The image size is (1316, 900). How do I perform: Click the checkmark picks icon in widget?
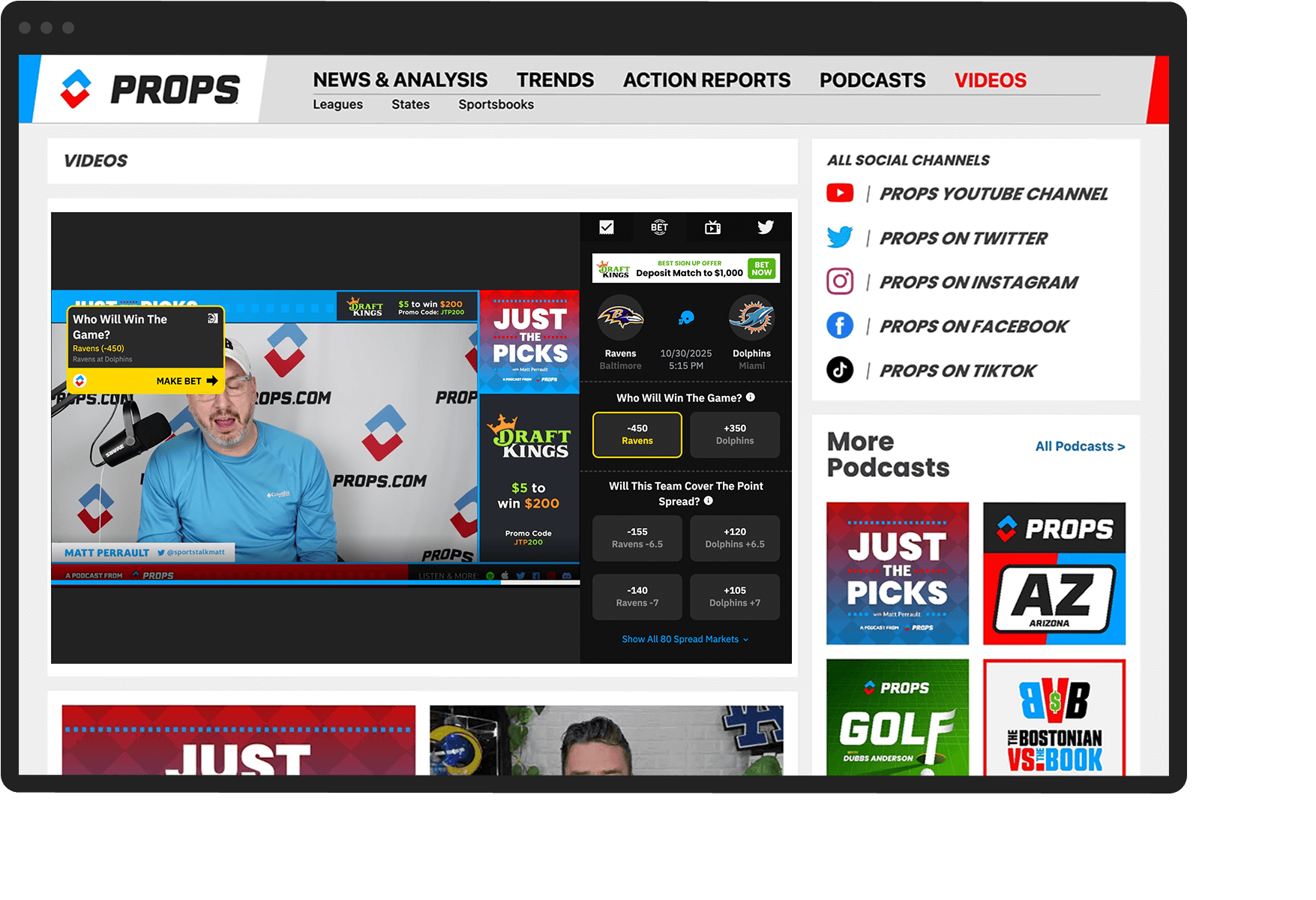pos(607,227)
